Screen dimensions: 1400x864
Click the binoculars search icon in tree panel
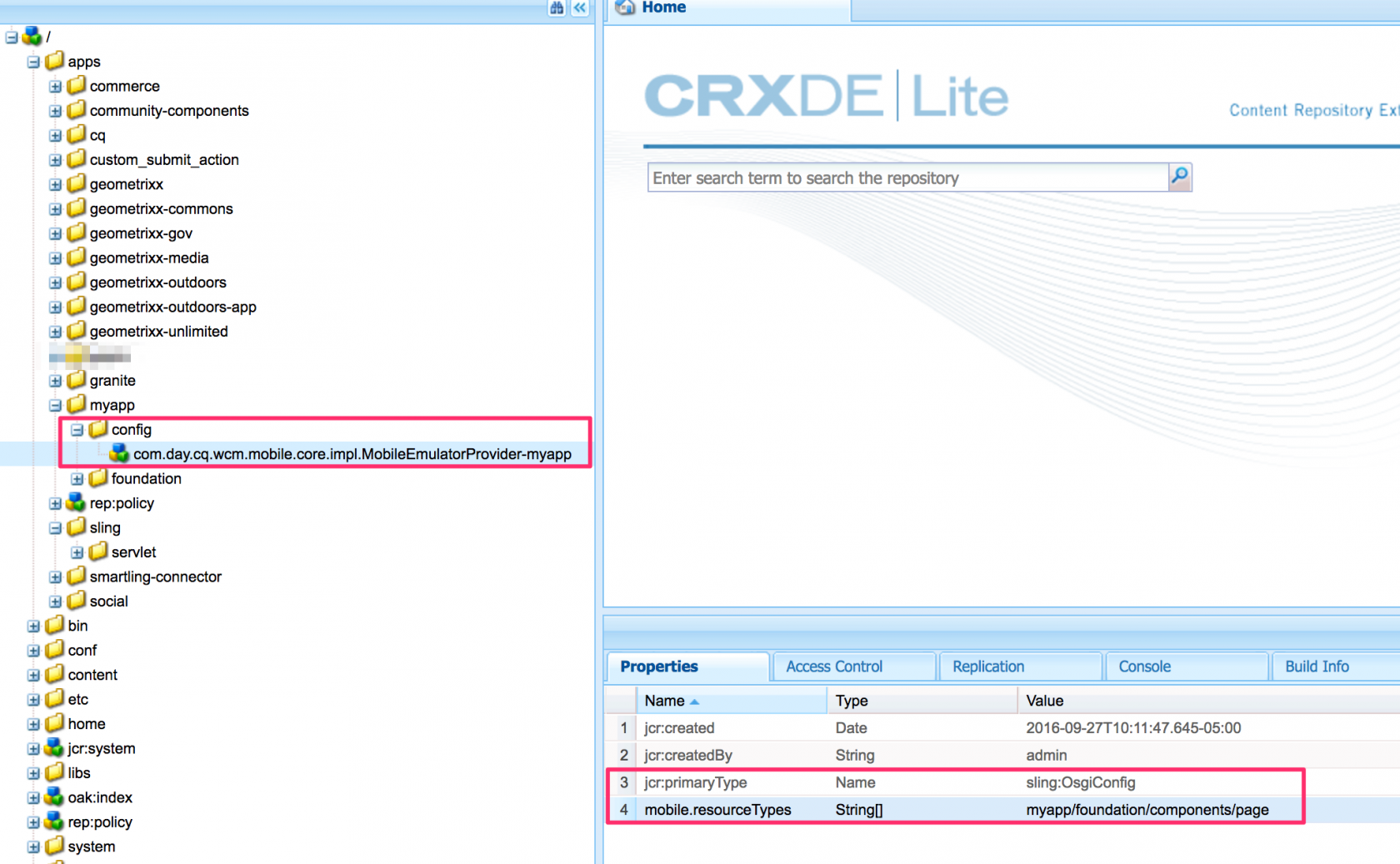click(557, 8)
